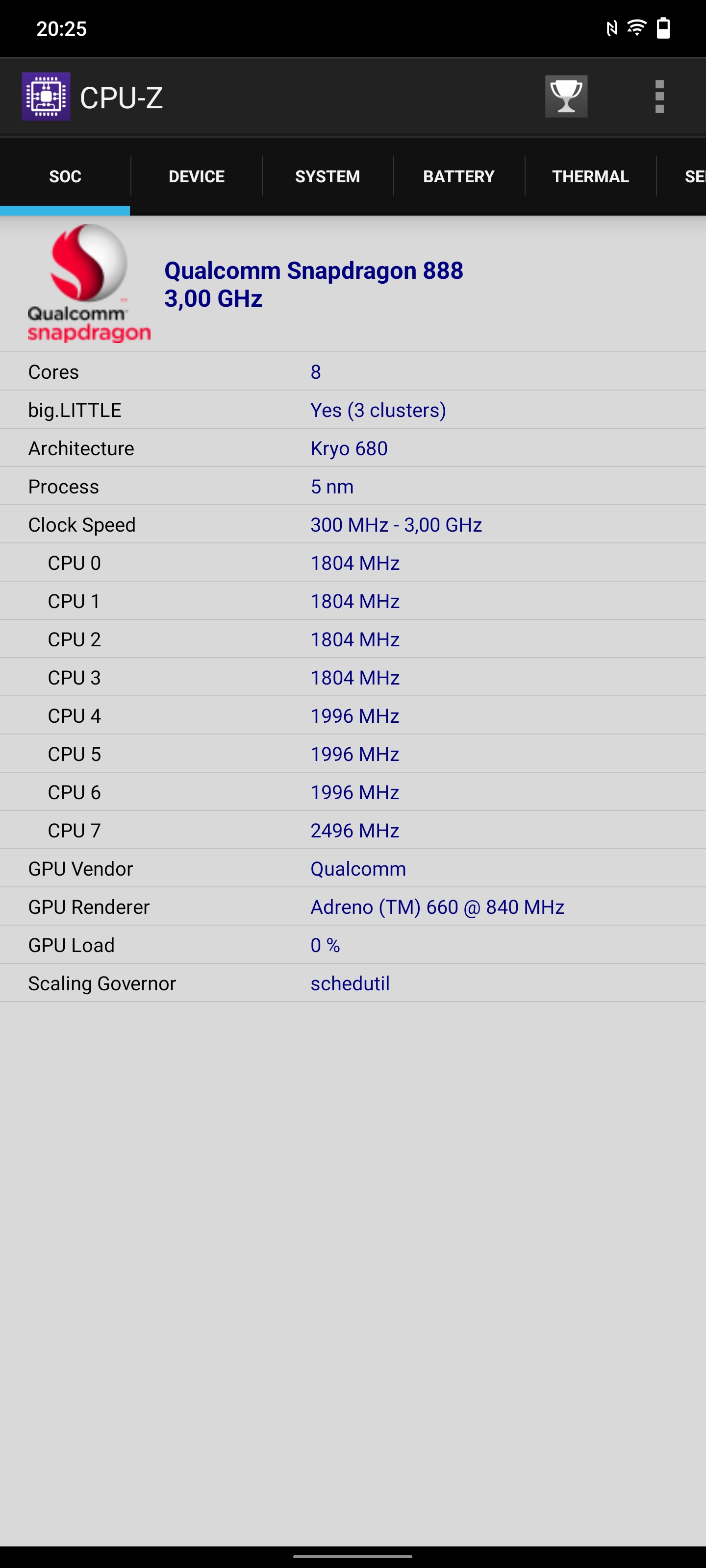Tap the CPU-Z title text

(121, 98)
